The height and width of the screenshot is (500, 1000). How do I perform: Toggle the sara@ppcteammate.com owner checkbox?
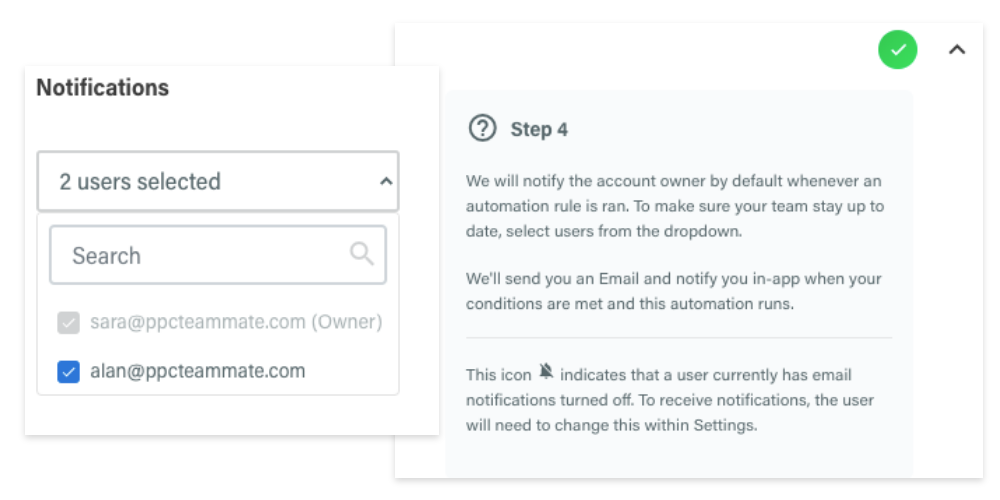pyautogui.click(x=68, y=323)
